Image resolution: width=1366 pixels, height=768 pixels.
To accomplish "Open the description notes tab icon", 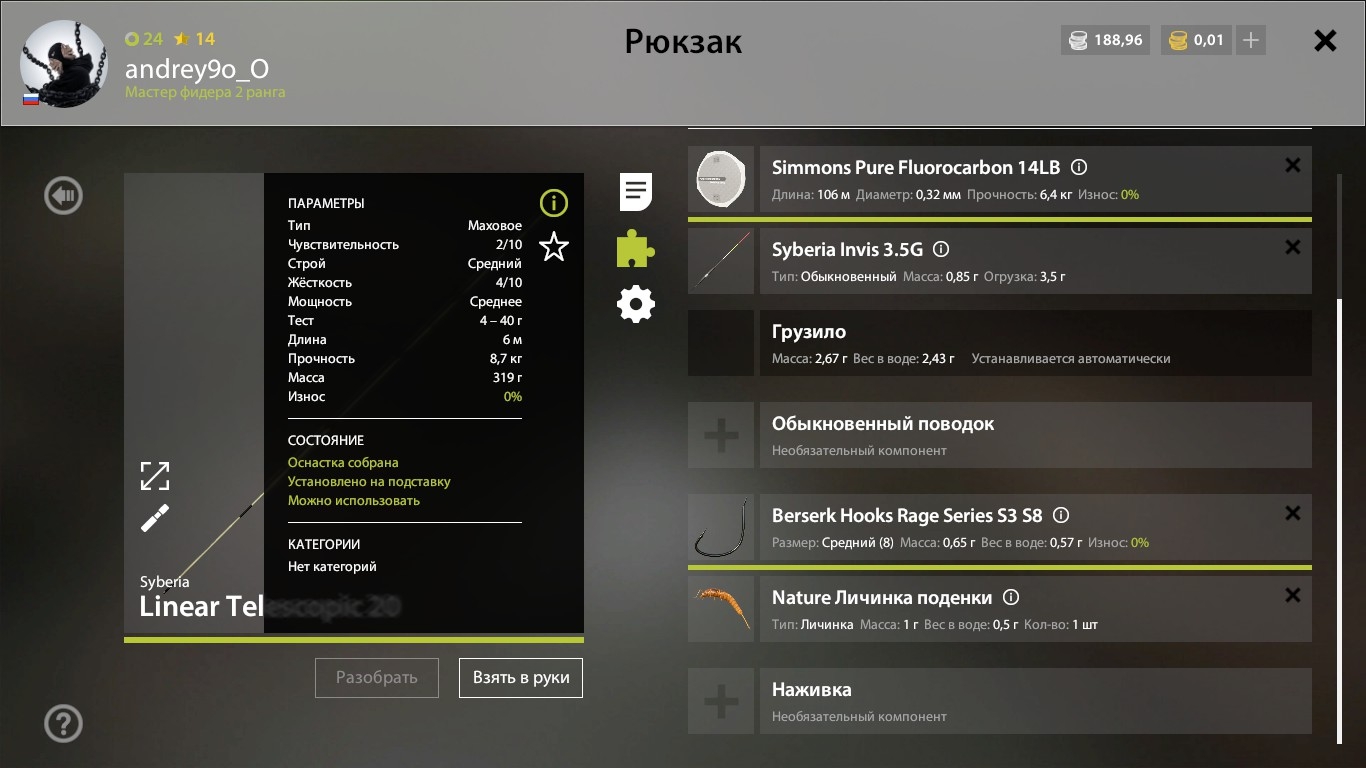I will pyautogui.click(x=636, y=191).
